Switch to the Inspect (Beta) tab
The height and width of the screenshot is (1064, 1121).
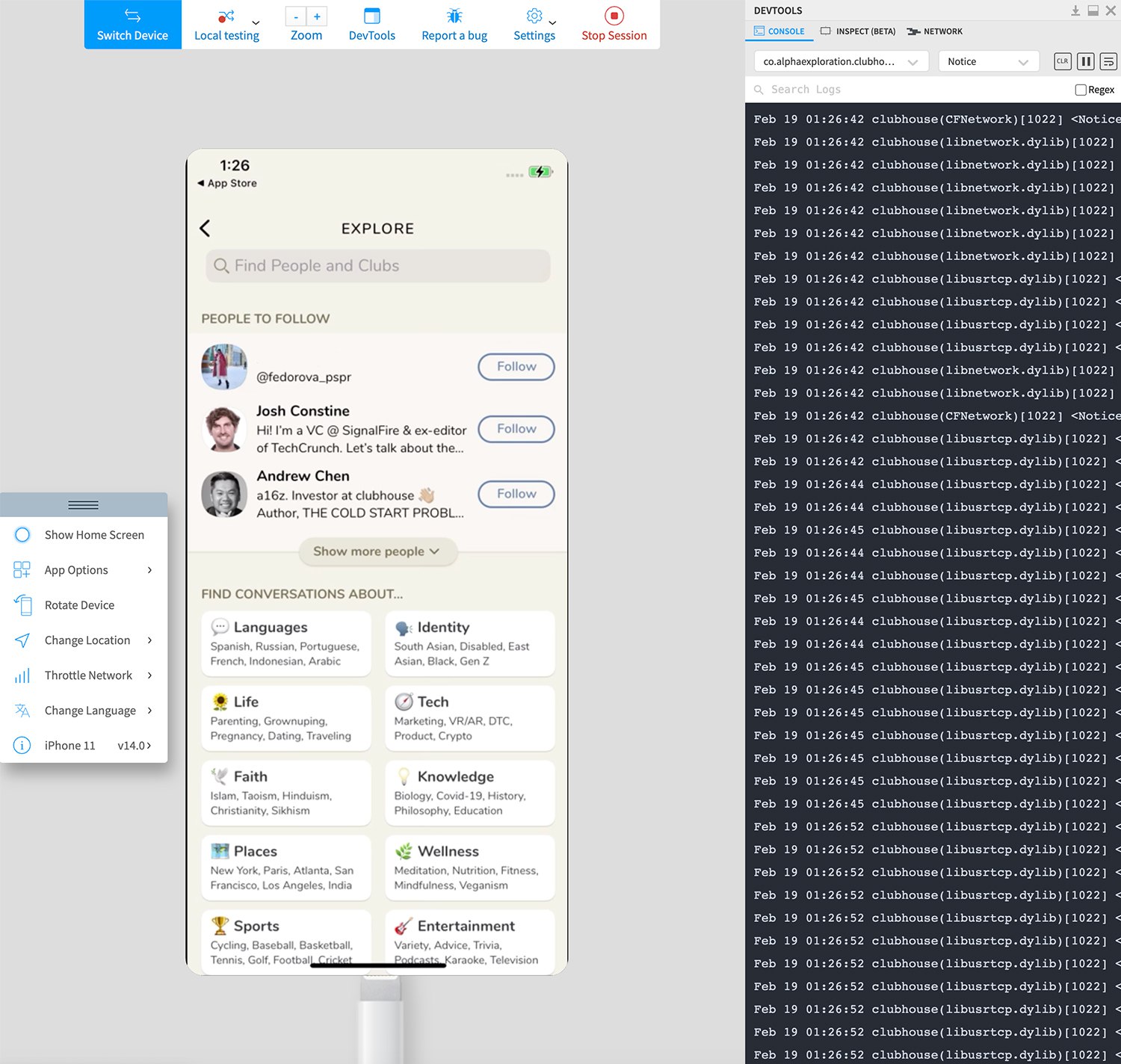coord(858,31)
